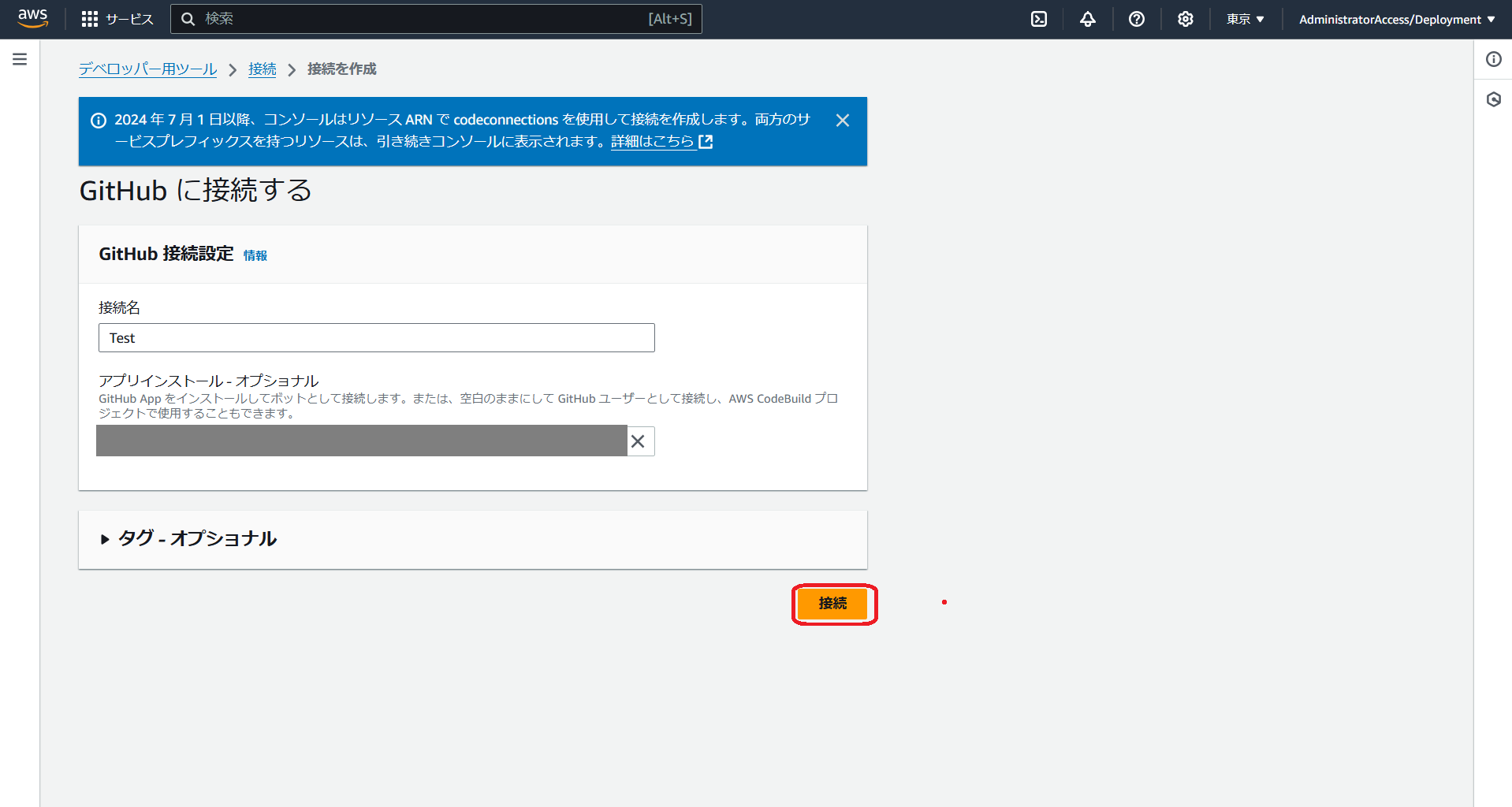The width and height of the screenshot is (1512, 807).
Task: Navigate to デベロッパー用ツール breadcrumb
Action: (x=147, y=69)
